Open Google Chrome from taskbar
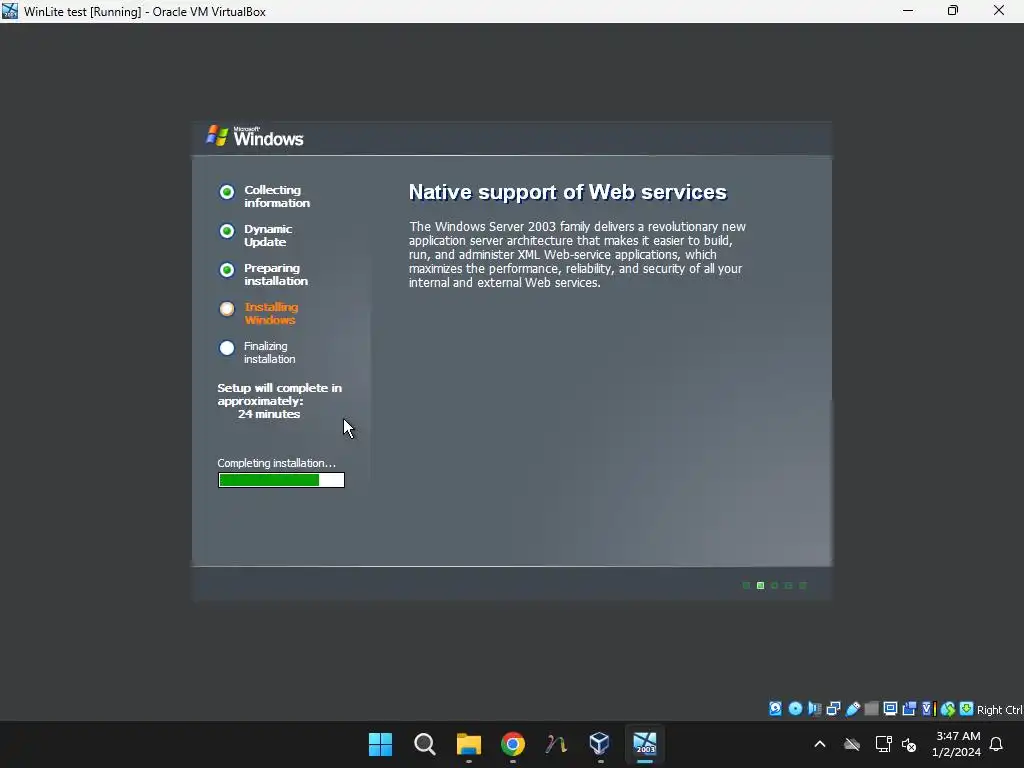1024x768 pixels. click(513, 744)
